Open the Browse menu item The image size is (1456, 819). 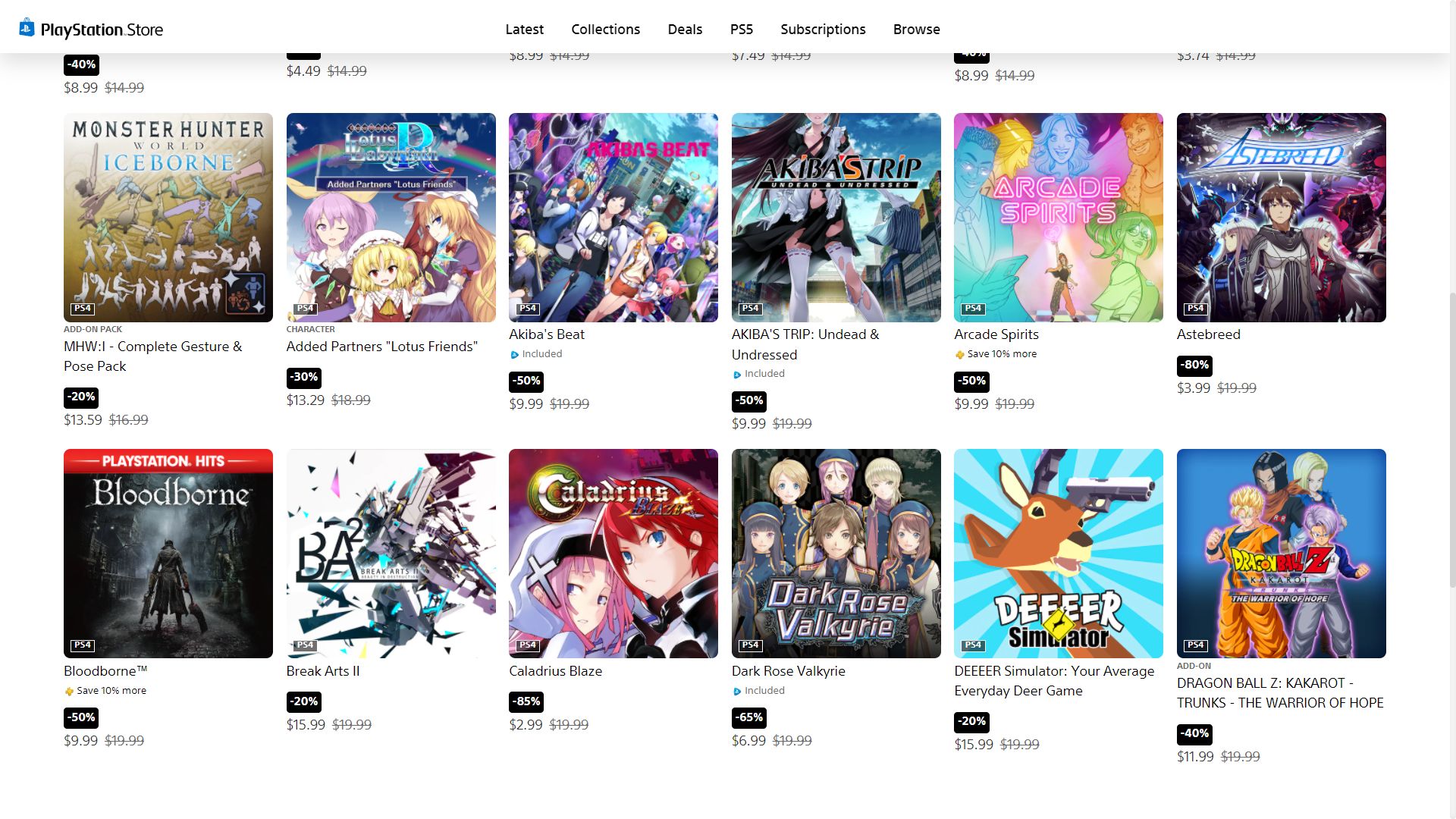tap(917, 29)
